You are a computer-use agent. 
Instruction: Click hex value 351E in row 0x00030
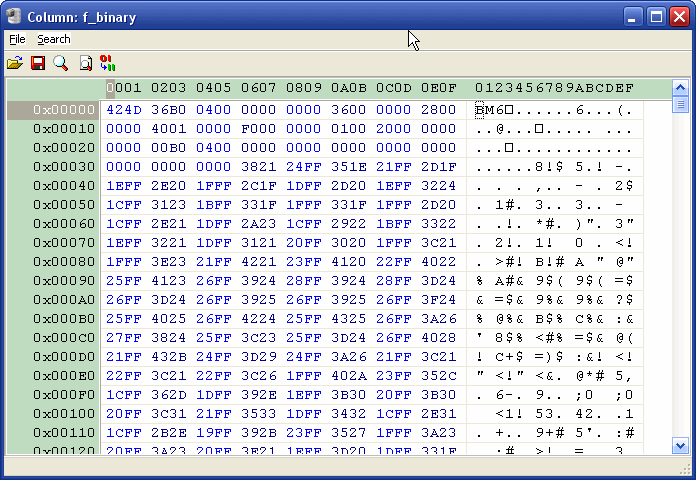point(349,167)
